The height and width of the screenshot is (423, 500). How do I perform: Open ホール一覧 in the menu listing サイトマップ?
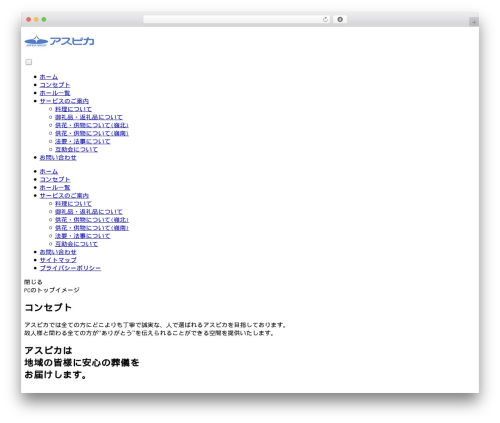coord(55,187)
